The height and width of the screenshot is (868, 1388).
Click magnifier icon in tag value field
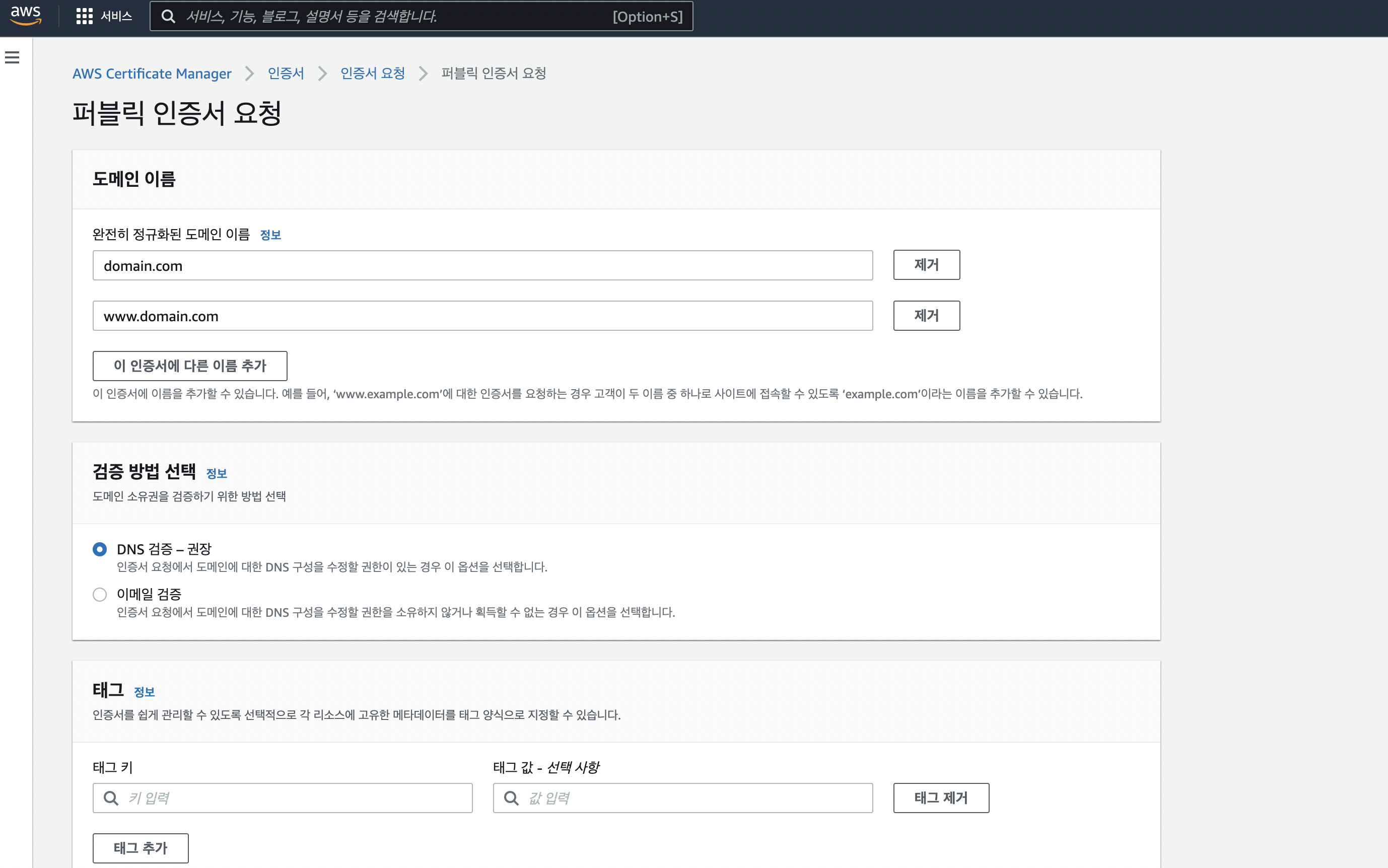coord(511,798)
